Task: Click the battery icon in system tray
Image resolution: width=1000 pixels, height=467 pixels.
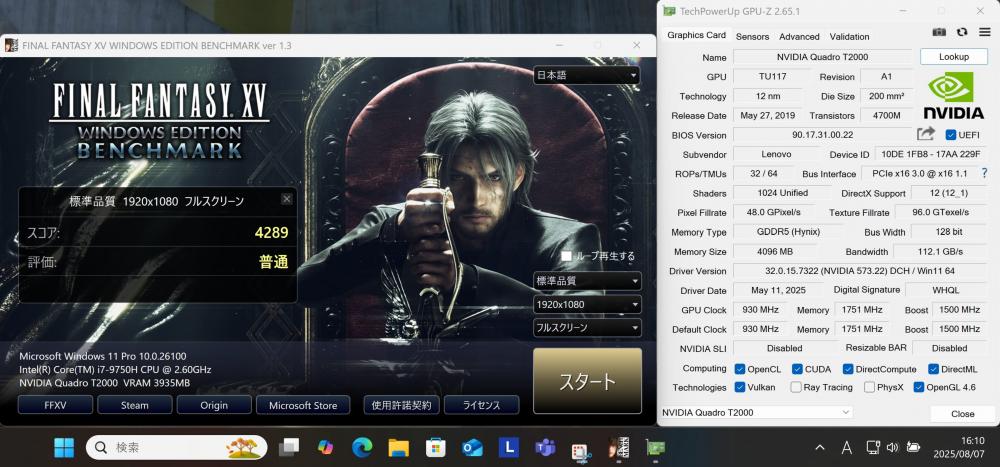Action: tap(913, 447)
